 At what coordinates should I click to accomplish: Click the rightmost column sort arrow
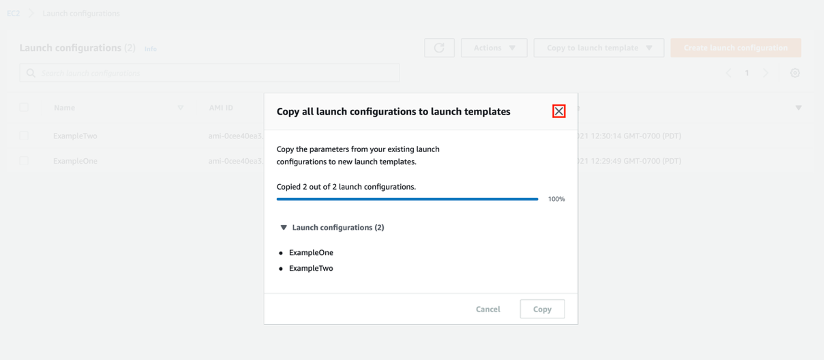(x=798, y=108)
